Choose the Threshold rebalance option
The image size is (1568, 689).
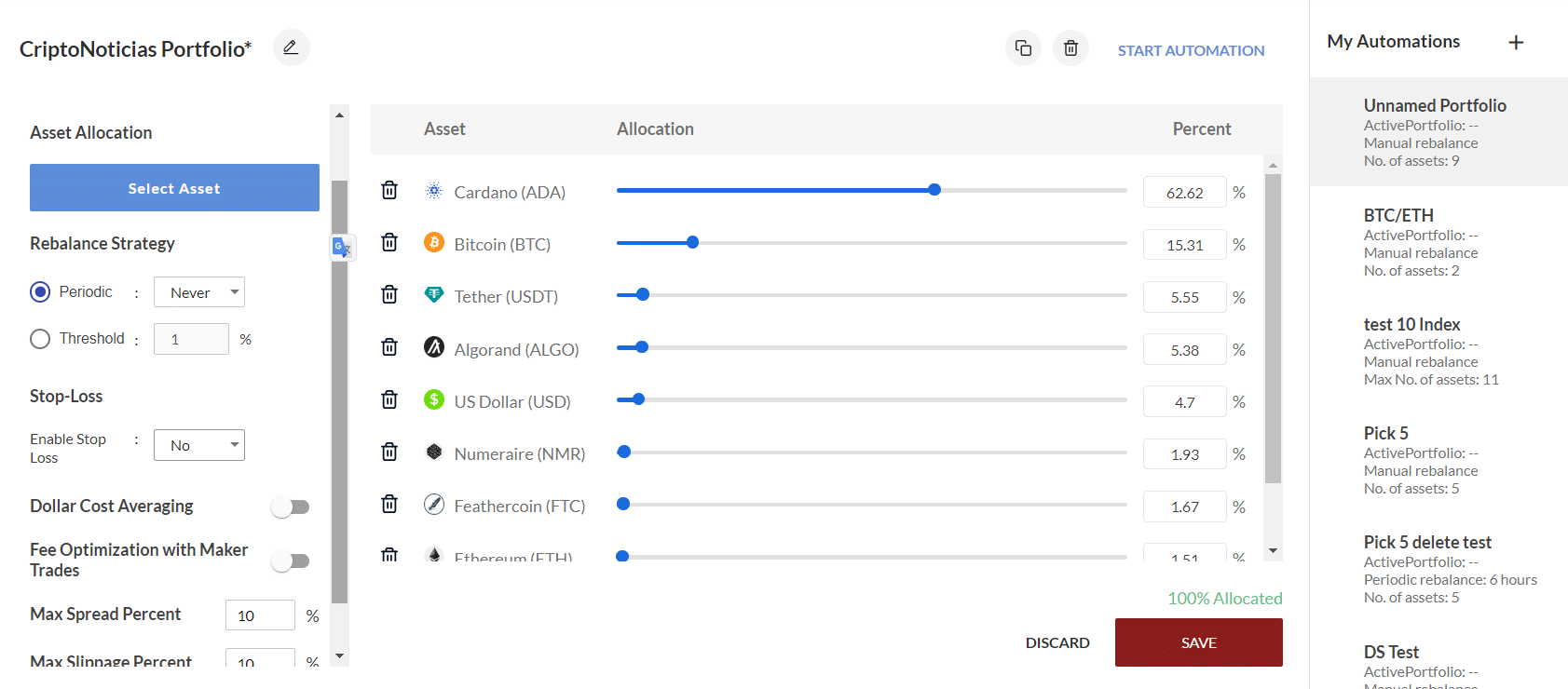pyautogui.click(x=40, y=339)
